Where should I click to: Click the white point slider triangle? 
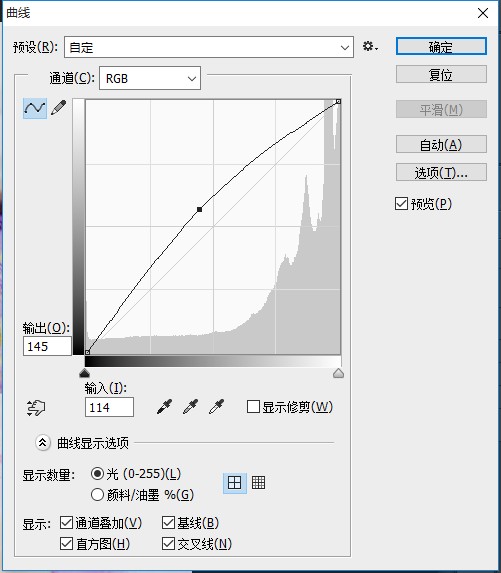(x=338, y=373)
